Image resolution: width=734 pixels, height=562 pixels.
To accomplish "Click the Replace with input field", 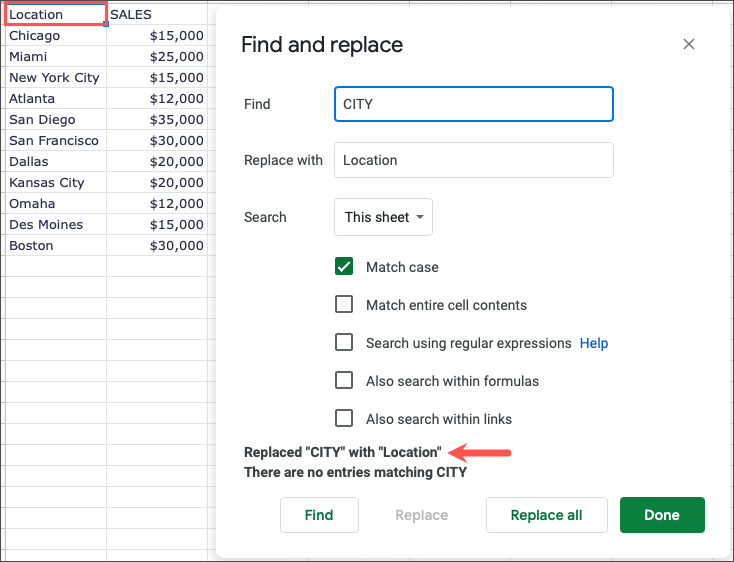I will point(473,160).
